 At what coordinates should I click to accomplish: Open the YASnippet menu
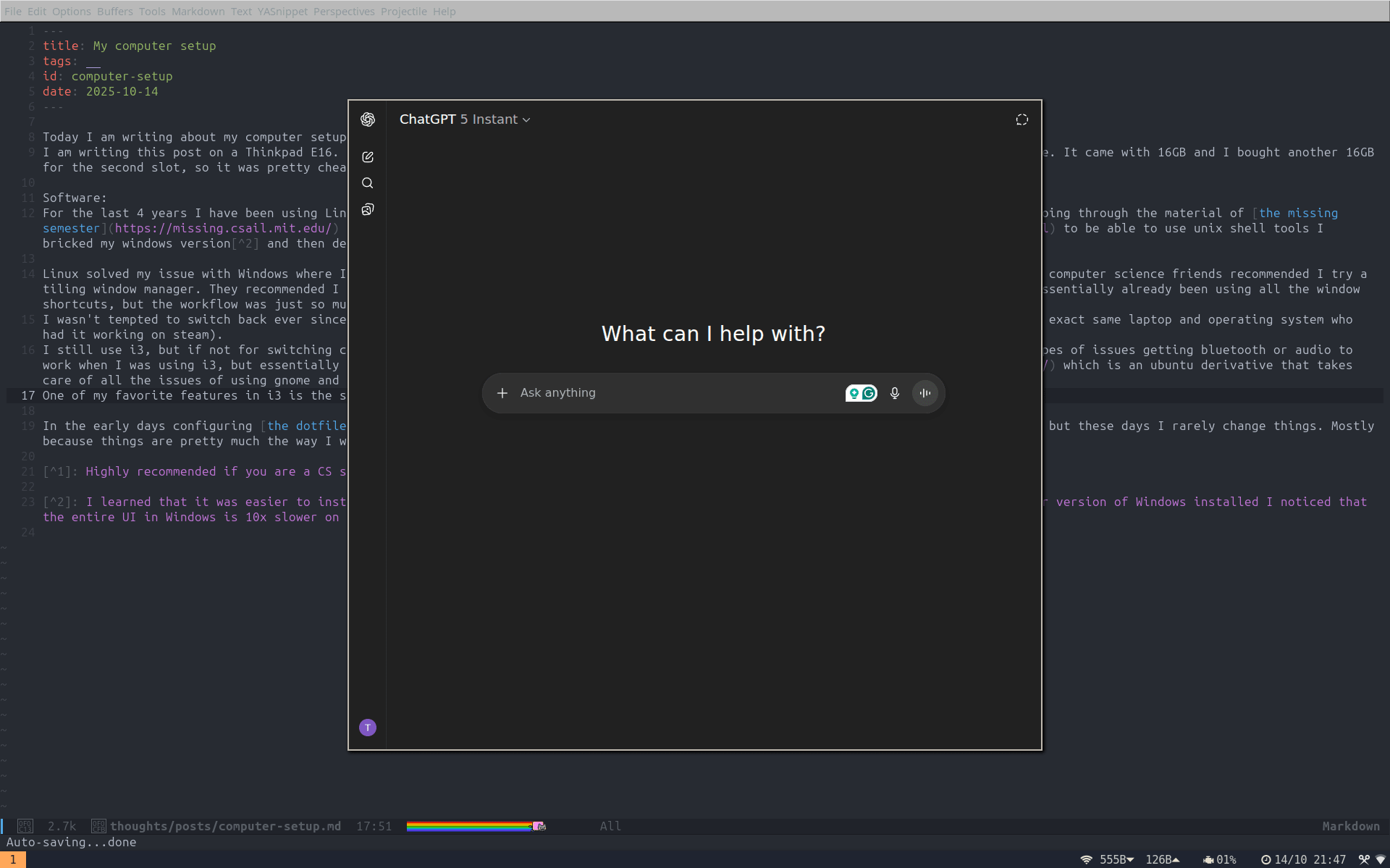coord(282,12)
